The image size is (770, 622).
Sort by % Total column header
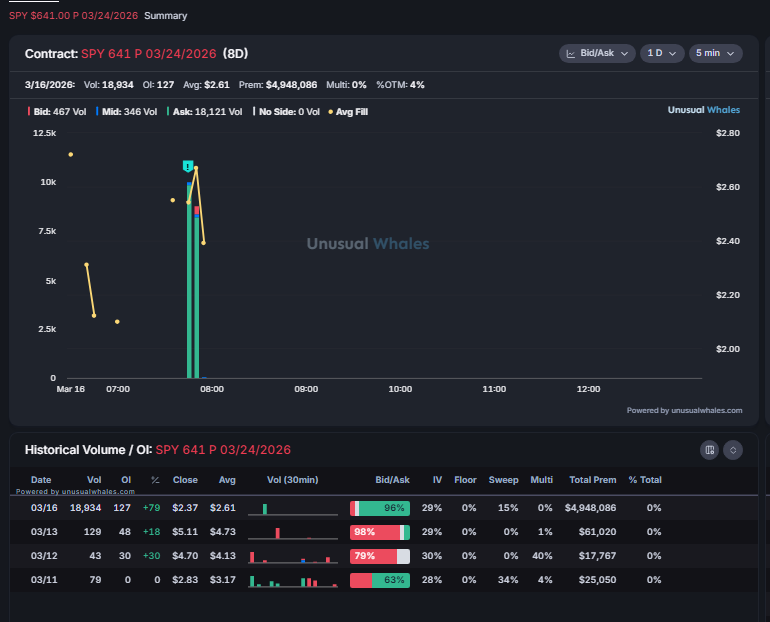[645, 480]
